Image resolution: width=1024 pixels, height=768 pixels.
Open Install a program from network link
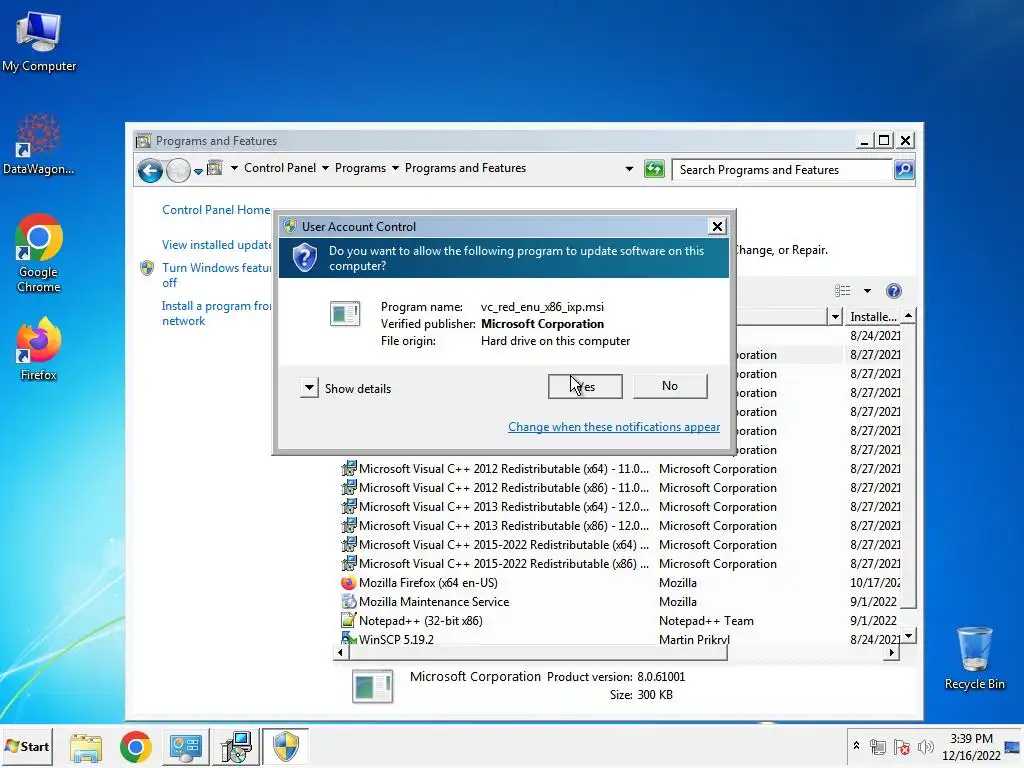[216, 313]
